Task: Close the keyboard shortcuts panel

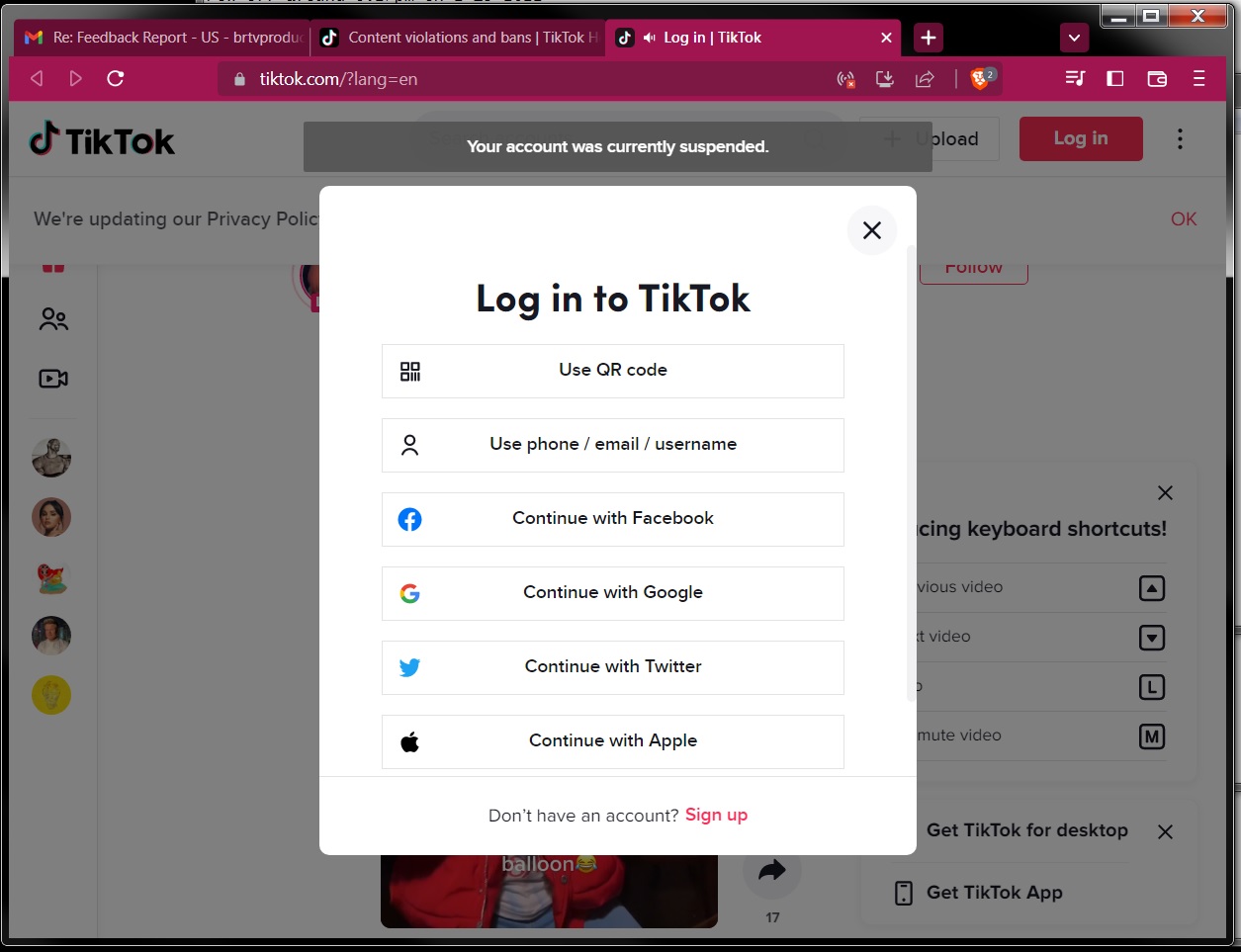Action: (x=1165, y=492)
